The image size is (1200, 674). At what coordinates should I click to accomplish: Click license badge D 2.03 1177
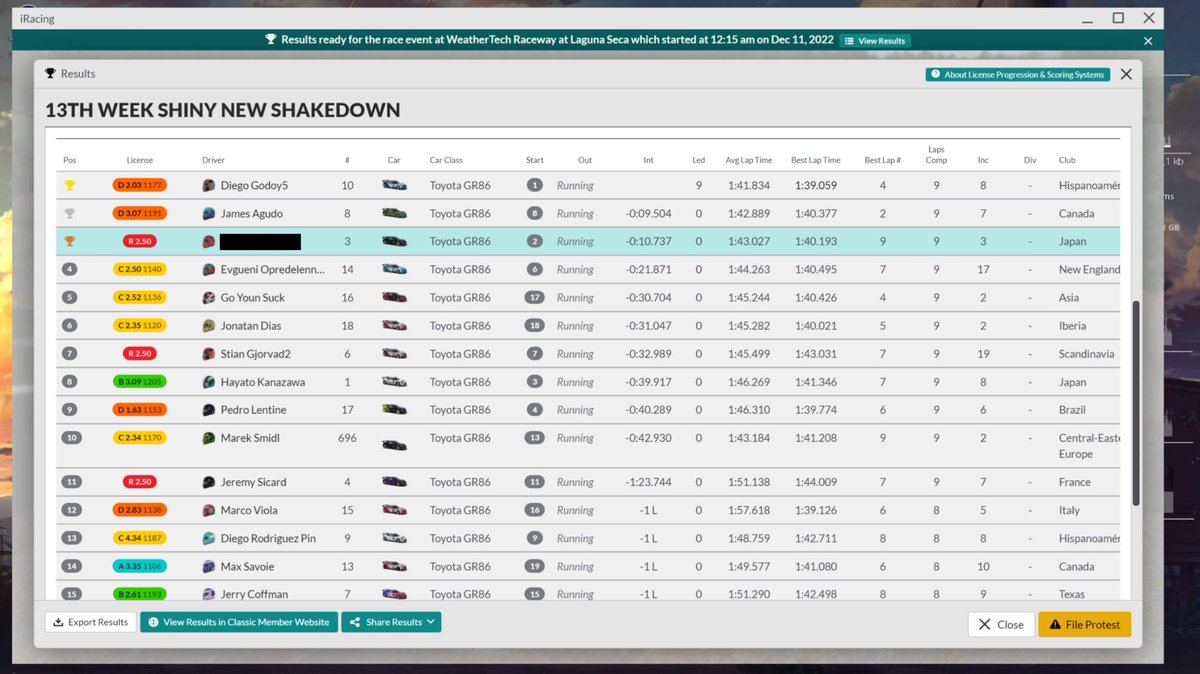pos(140,185)
